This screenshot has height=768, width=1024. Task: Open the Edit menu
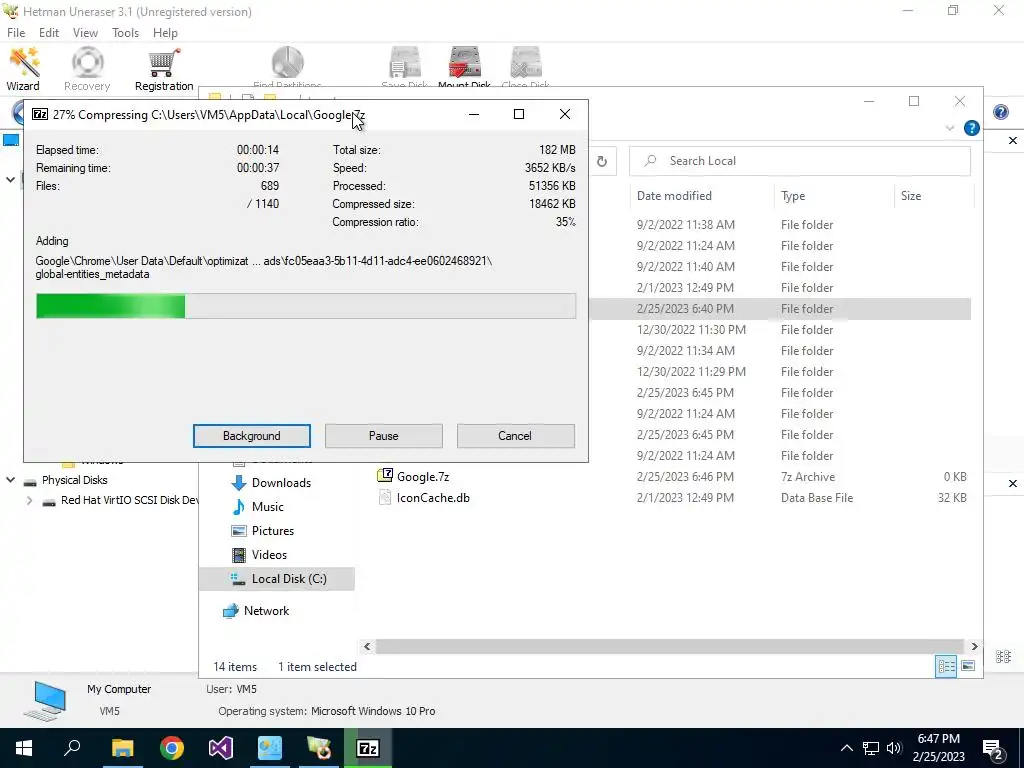tap(49, 33)
